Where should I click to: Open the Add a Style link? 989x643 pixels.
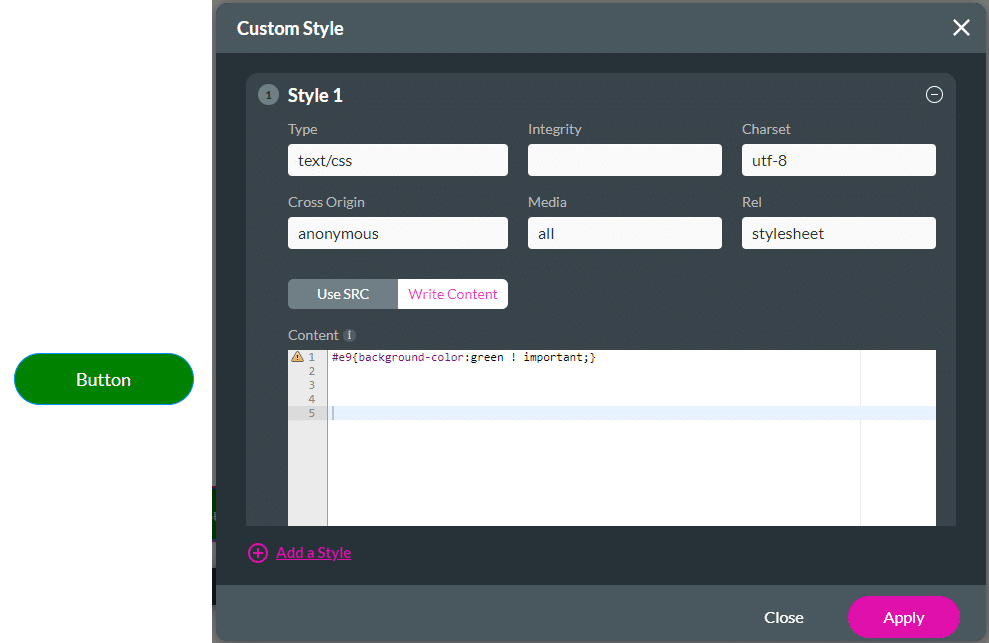coord(313,553)
